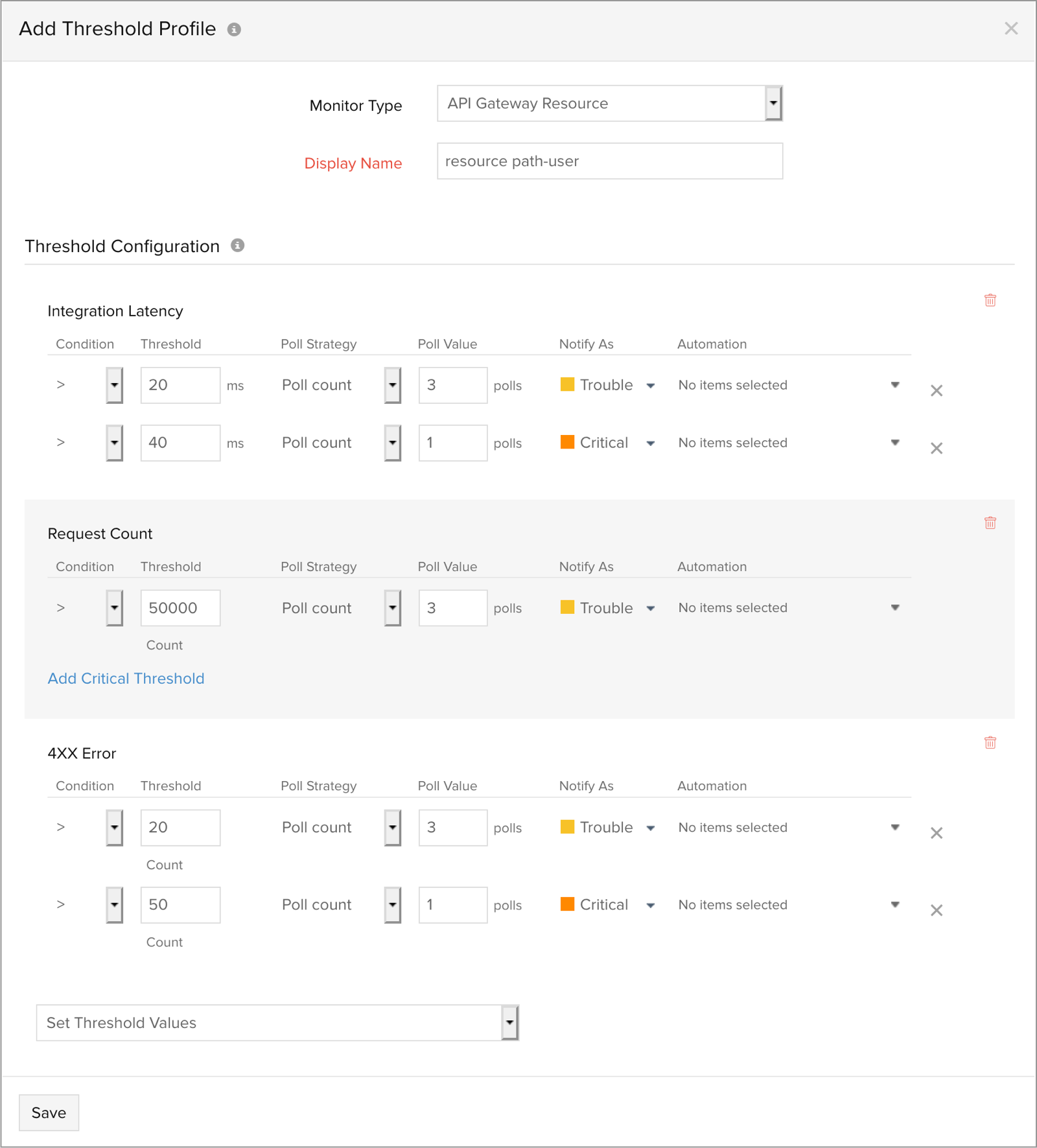Image resolution: width=1037 pixels, height=1148 pixels.
Task: Open Poll Strategy dropdown for Request Count
Action: (392, 608)
